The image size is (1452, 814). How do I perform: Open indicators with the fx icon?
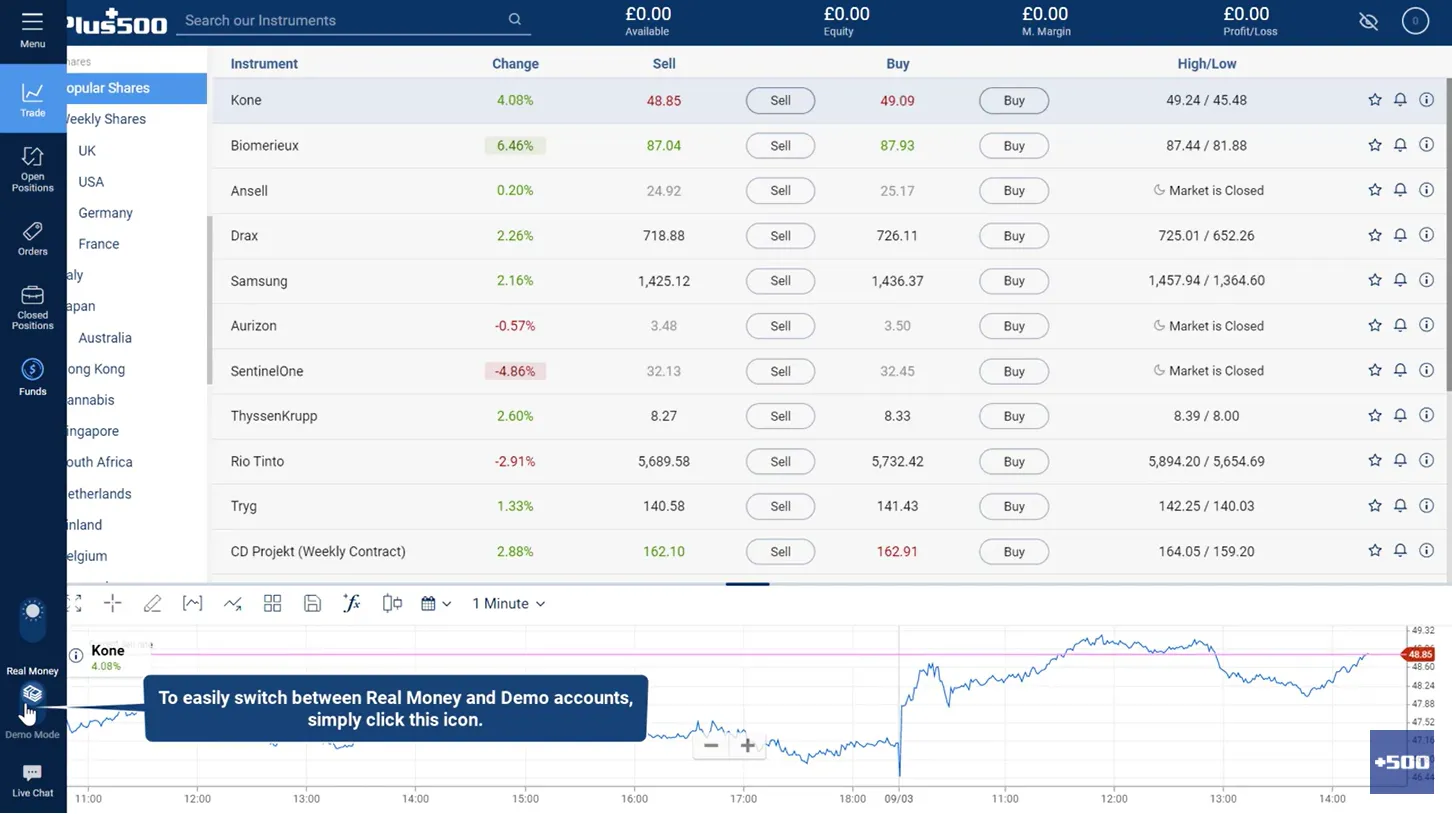tap(352, 603)
